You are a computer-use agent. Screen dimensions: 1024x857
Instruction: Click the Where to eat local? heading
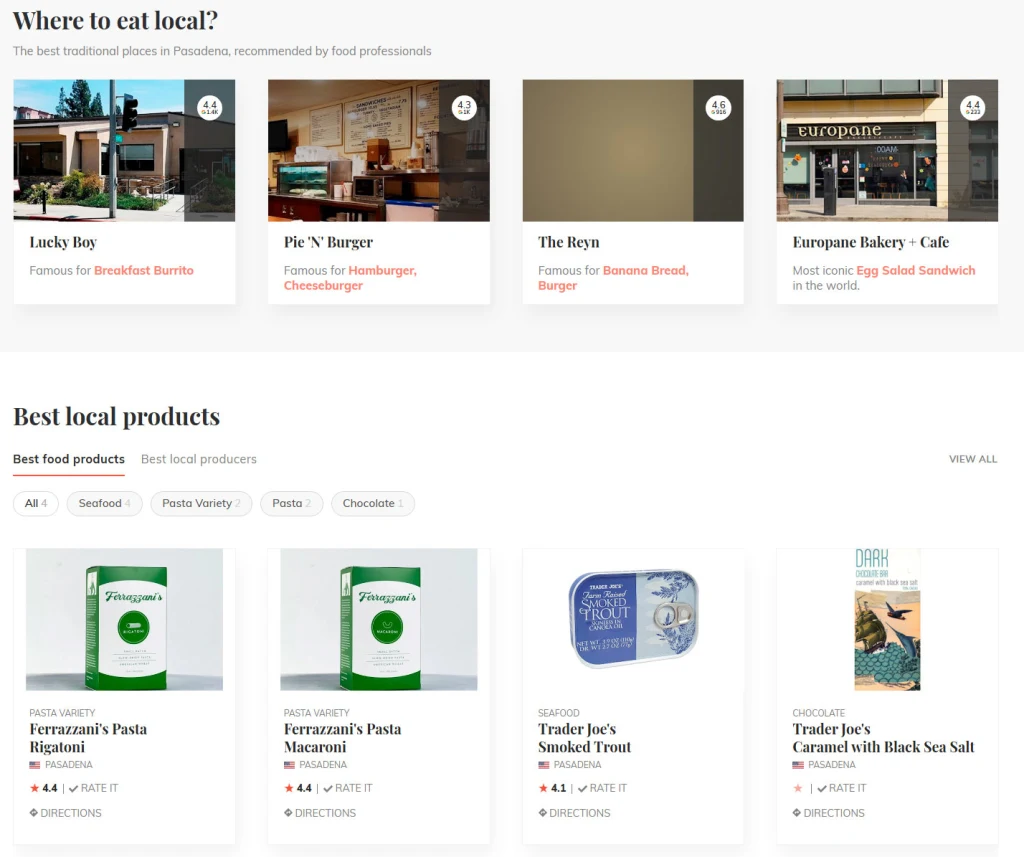(115, 21)
